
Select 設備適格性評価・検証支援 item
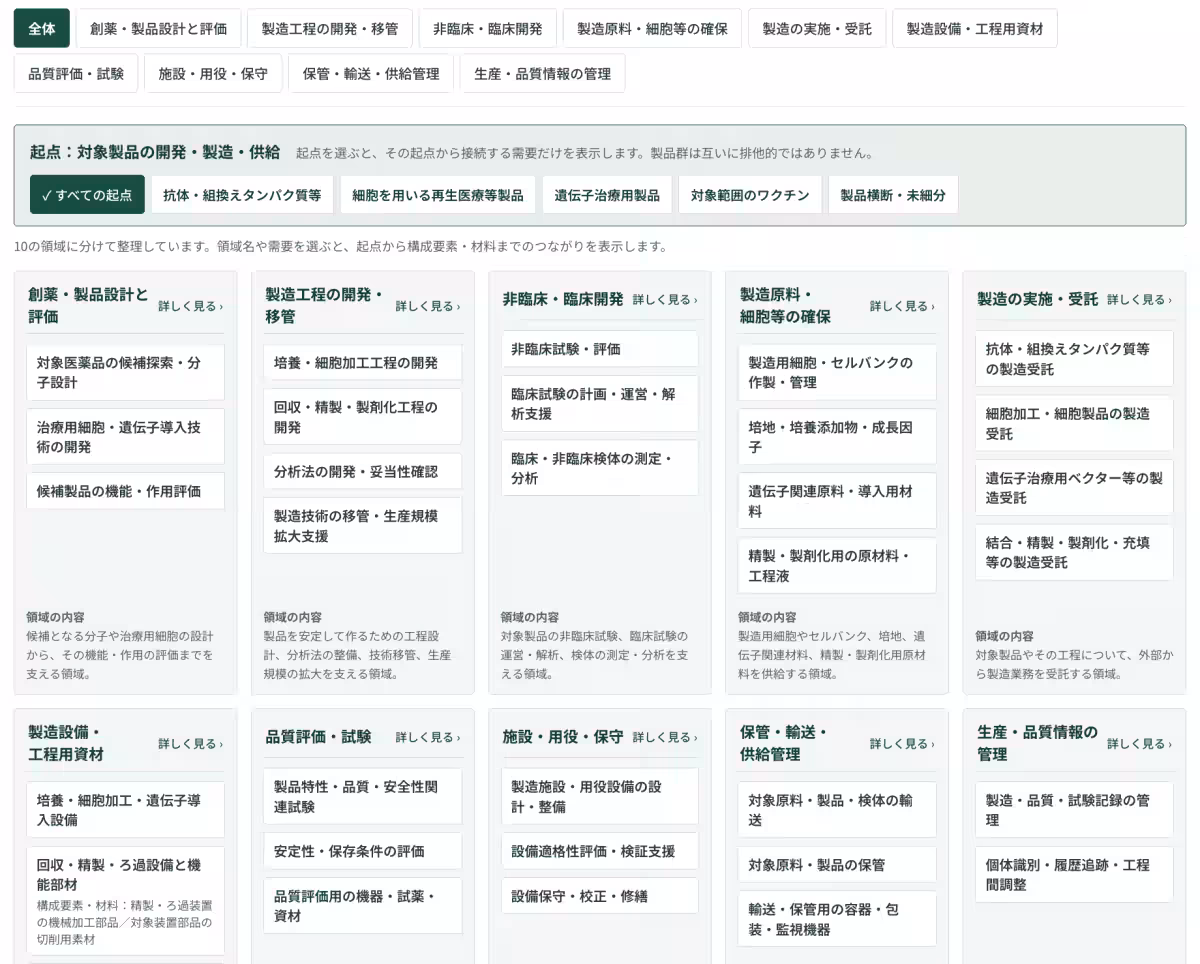[x=600, y=851]
